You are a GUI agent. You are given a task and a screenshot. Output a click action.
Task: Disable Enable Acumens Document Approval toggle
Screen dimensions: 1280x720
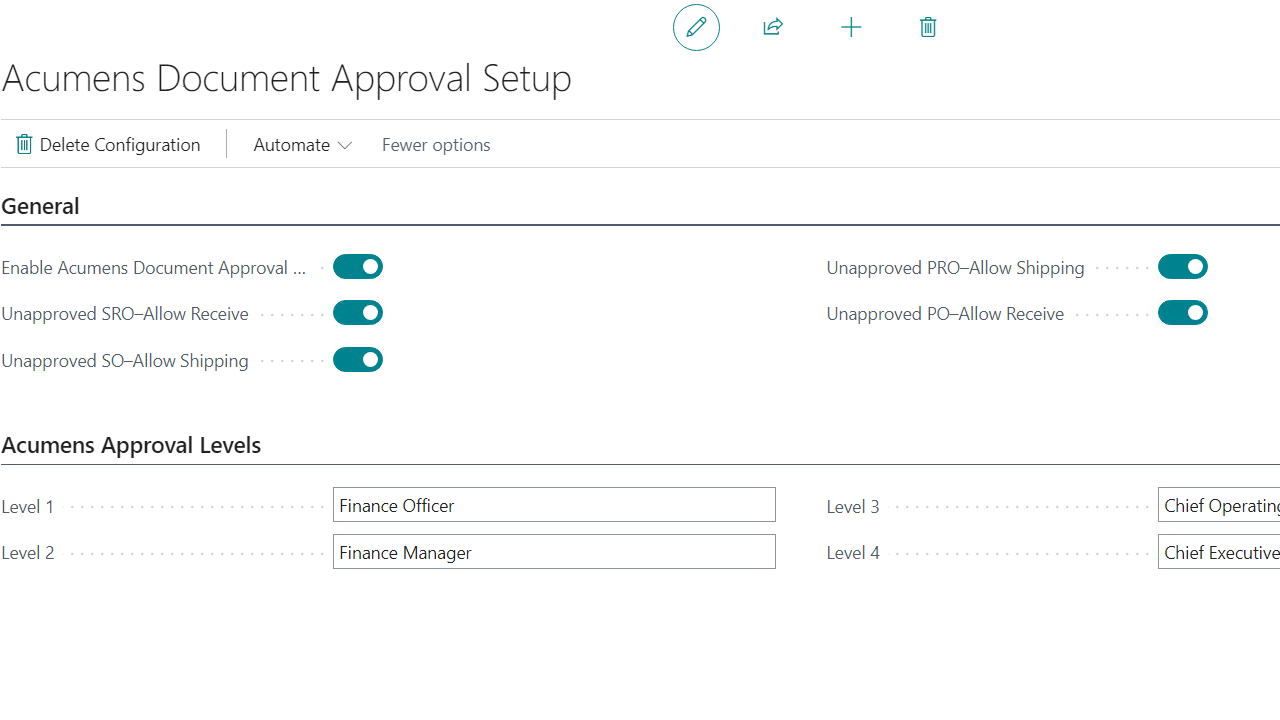click(358, 267)
